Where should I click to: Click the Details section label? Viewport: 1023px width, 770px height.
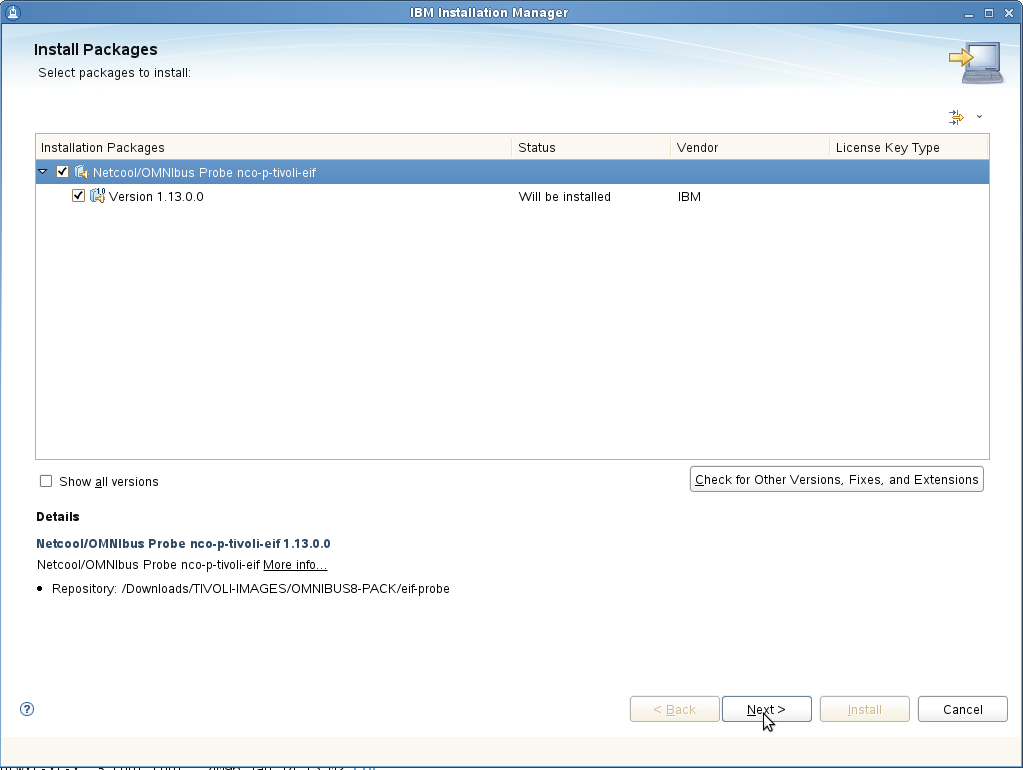[57, 517]
